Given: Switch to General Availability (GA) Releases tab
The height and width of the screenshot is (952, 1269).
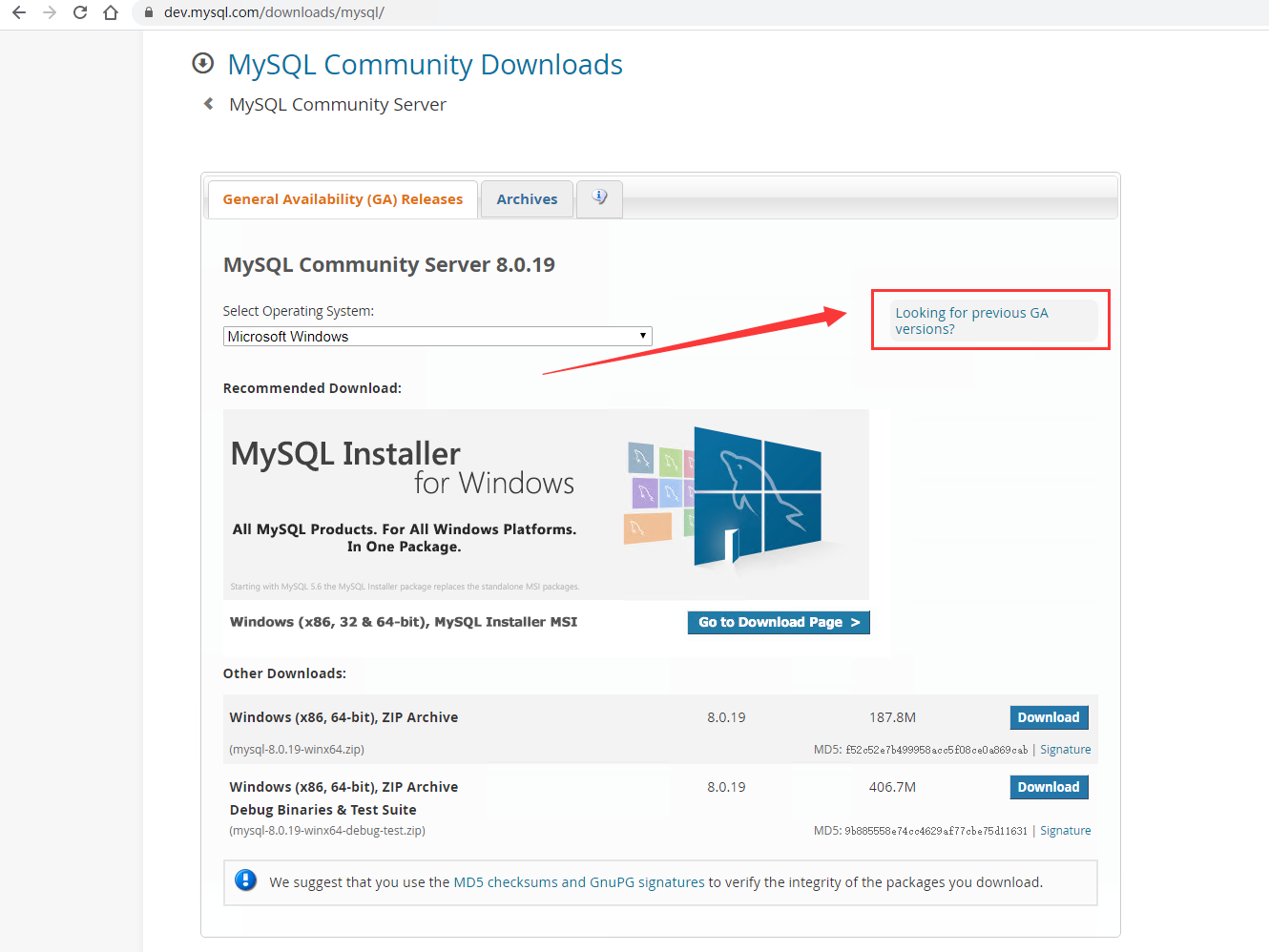Looking at the screenshot, I should click(343, 199).
